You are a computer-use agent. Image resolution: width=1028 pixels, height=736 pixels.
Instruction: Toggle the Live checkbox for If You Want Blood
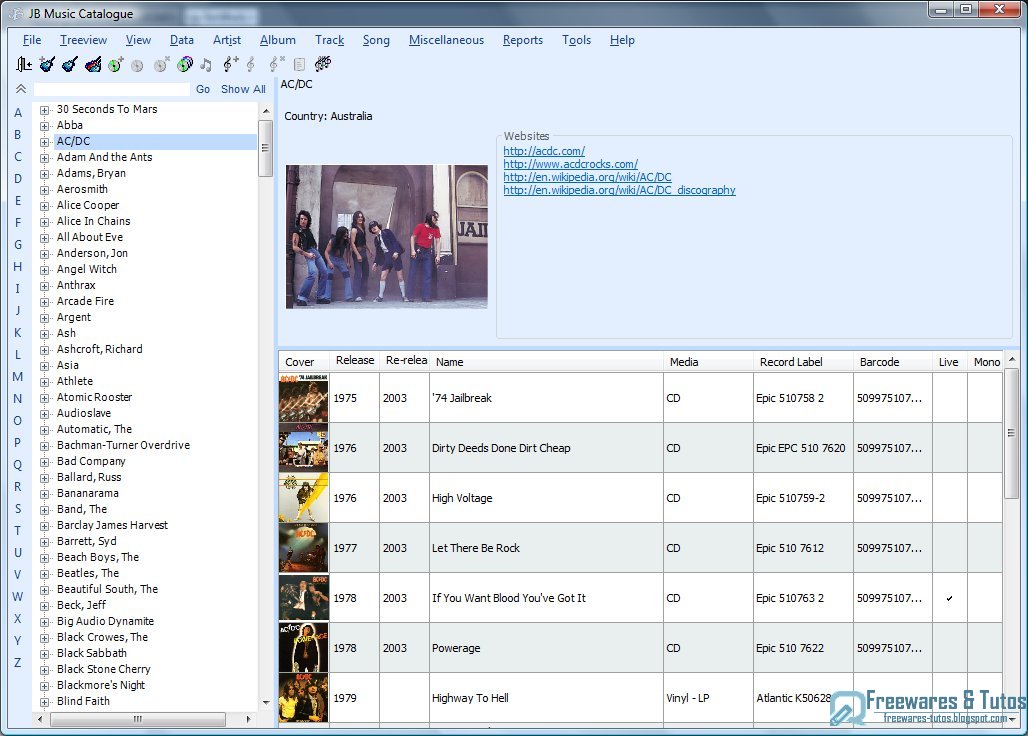pyautogui.click(x=948, y=598)
